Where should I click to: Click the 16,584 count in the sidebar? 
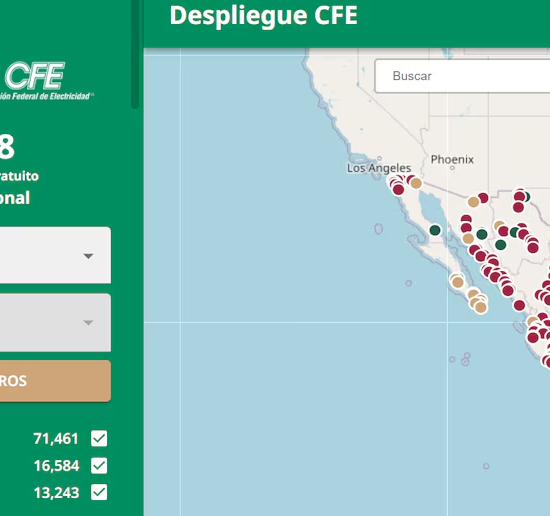click(x=56, y=466)
